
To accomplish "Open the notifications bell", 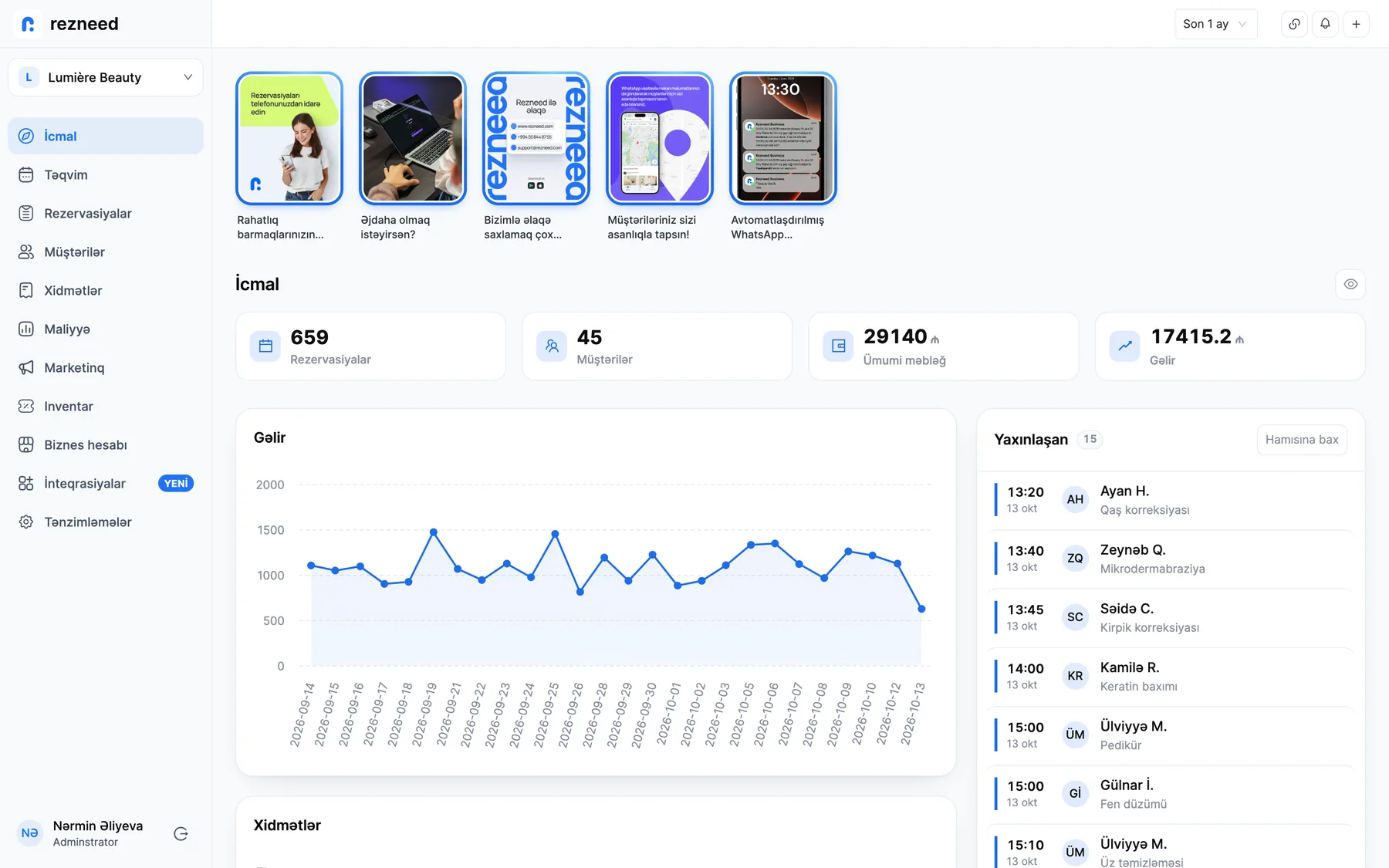I will pyautogui.click(x=1325, y=24).
